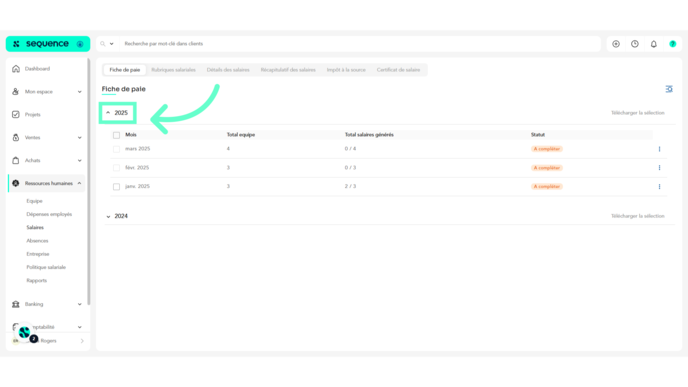The width and height of the screenshot is (688, 387).
Task: Open Equipe submenu item
Action: click(34, 201)
